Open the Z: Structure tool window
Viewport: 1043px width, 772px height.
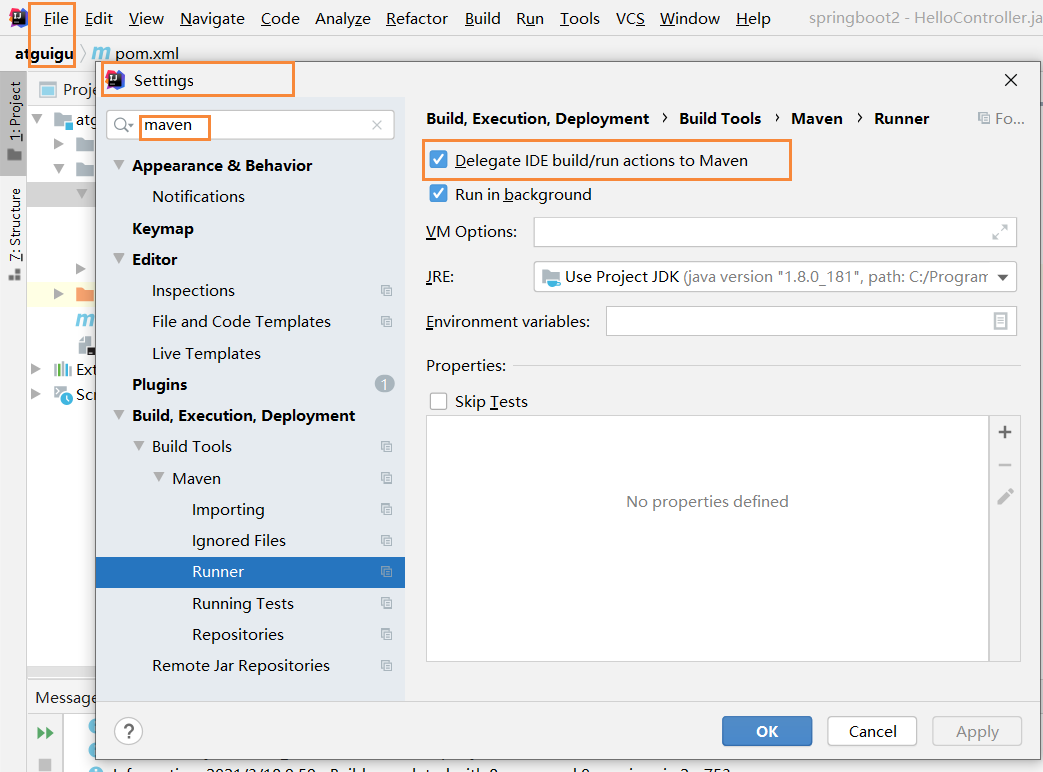(x=15, y=233)
